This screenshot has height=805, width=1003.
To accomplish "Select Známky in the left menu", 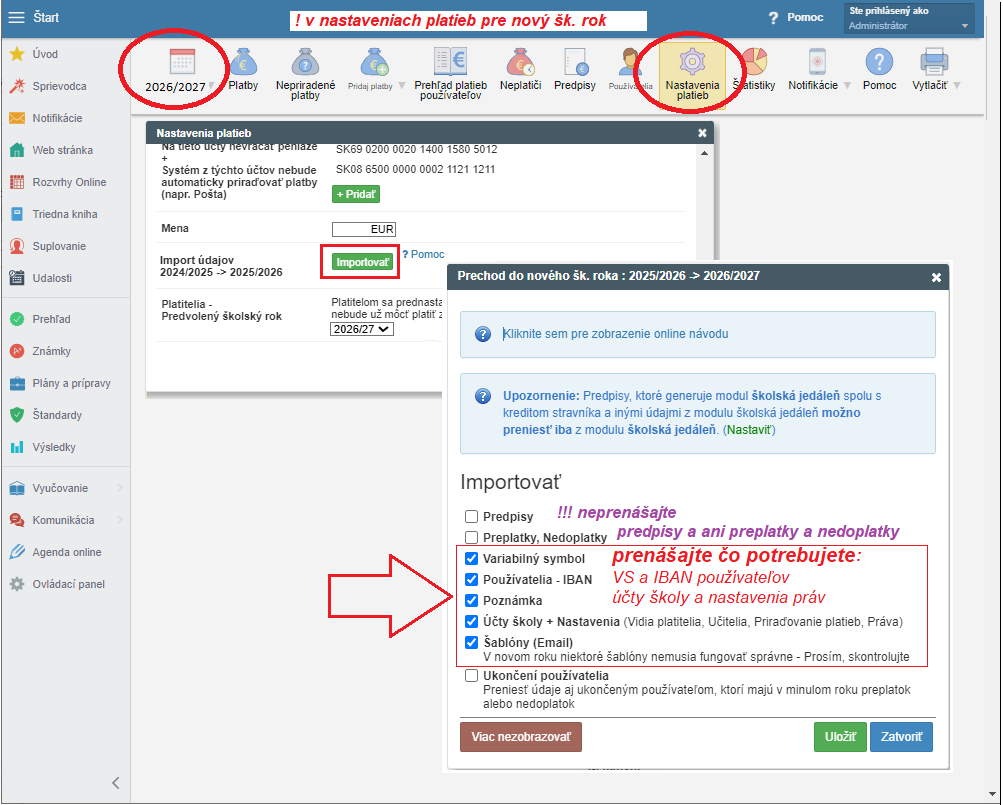I will pos(51,351).
